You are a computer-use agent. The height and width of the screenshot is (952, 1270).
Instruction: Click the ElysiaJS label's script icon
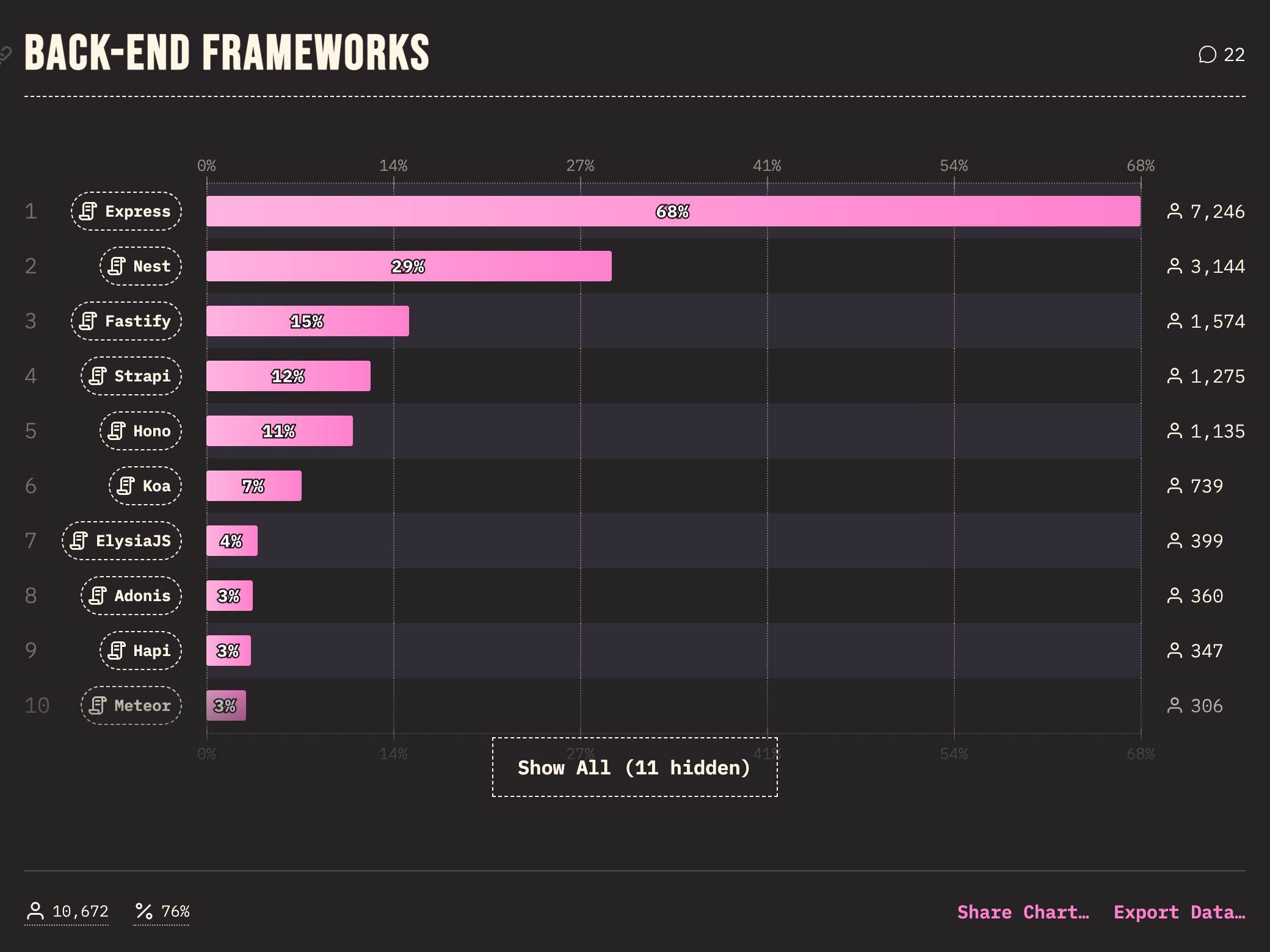click(x=79, y=541)
